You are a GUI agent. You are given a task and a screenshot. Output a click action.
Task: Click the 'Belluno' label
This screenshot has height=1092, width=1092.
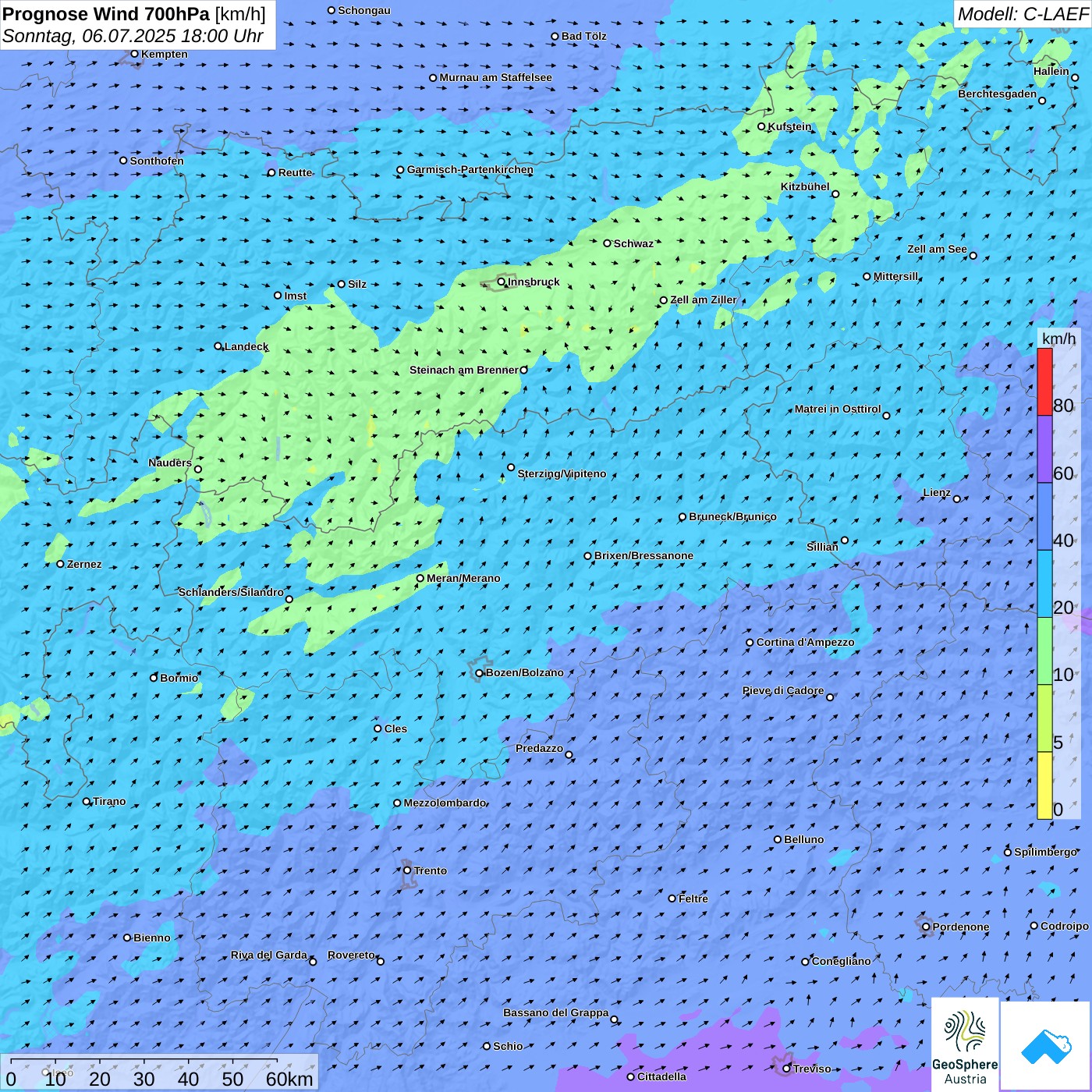tap(803, 839)
